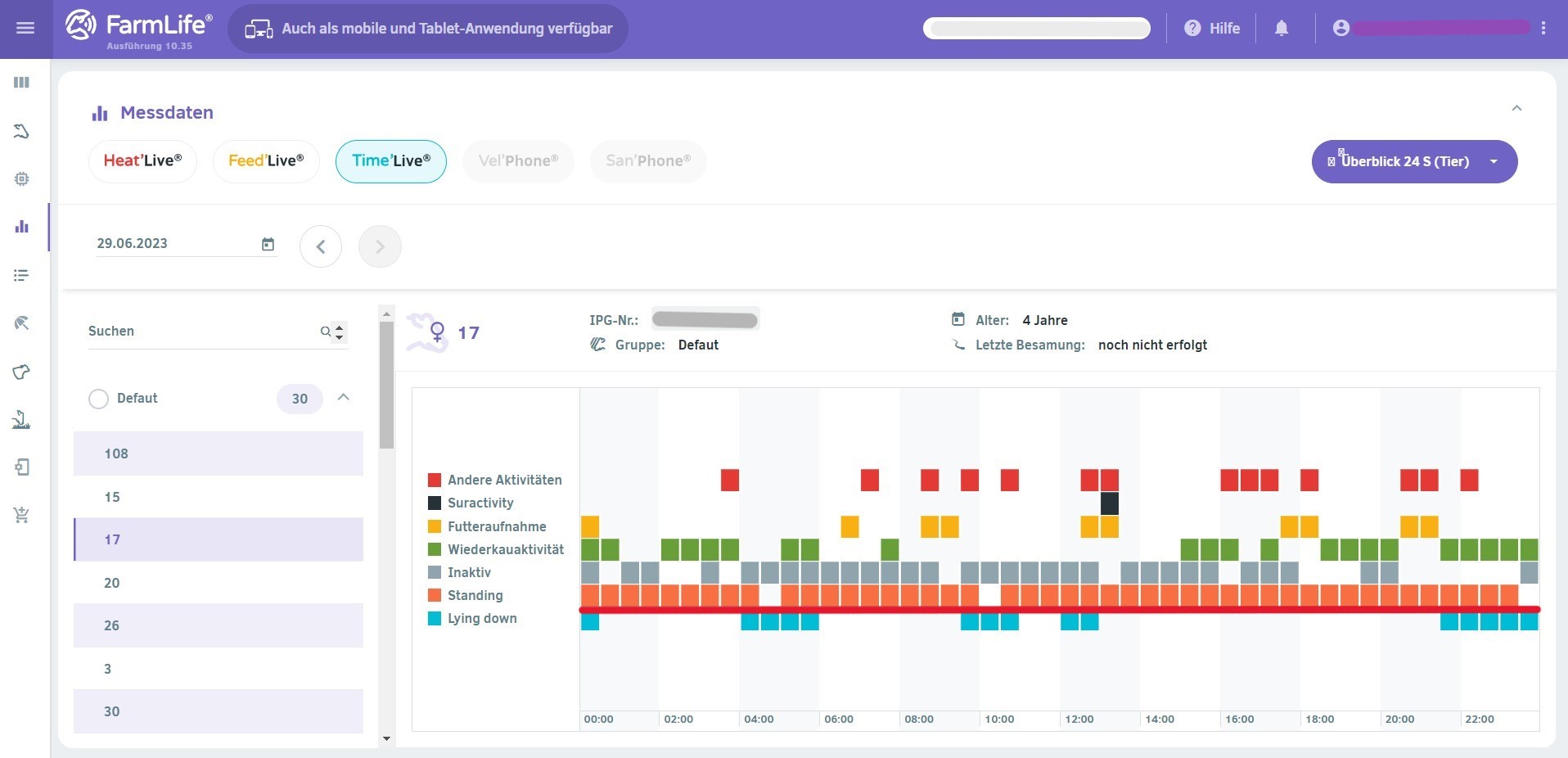Open the calendar date picker icon
The width and height of the screenshot is (1568, 758).
[268, 244]
